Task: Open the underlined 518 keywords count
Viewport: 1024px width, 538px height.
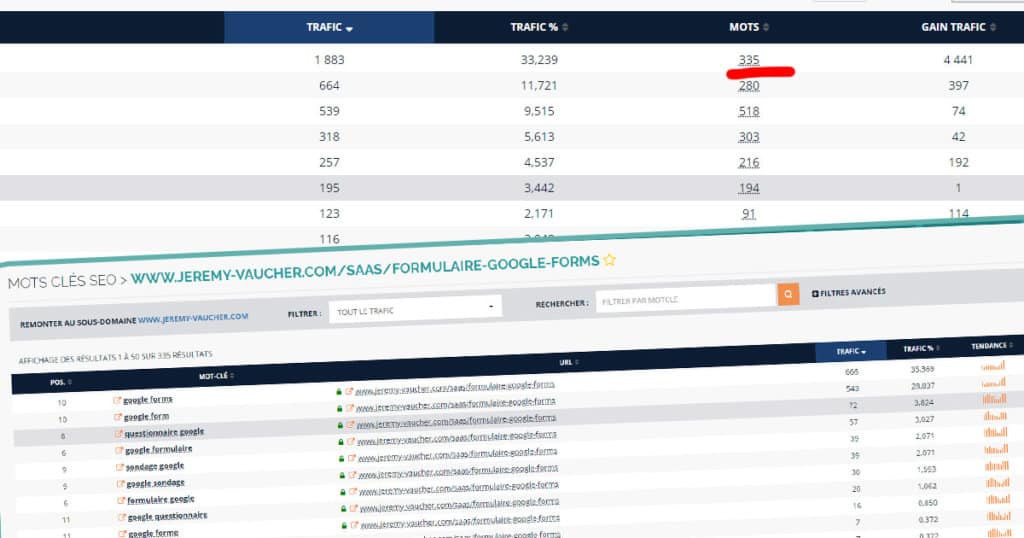Action: point(748,112)
